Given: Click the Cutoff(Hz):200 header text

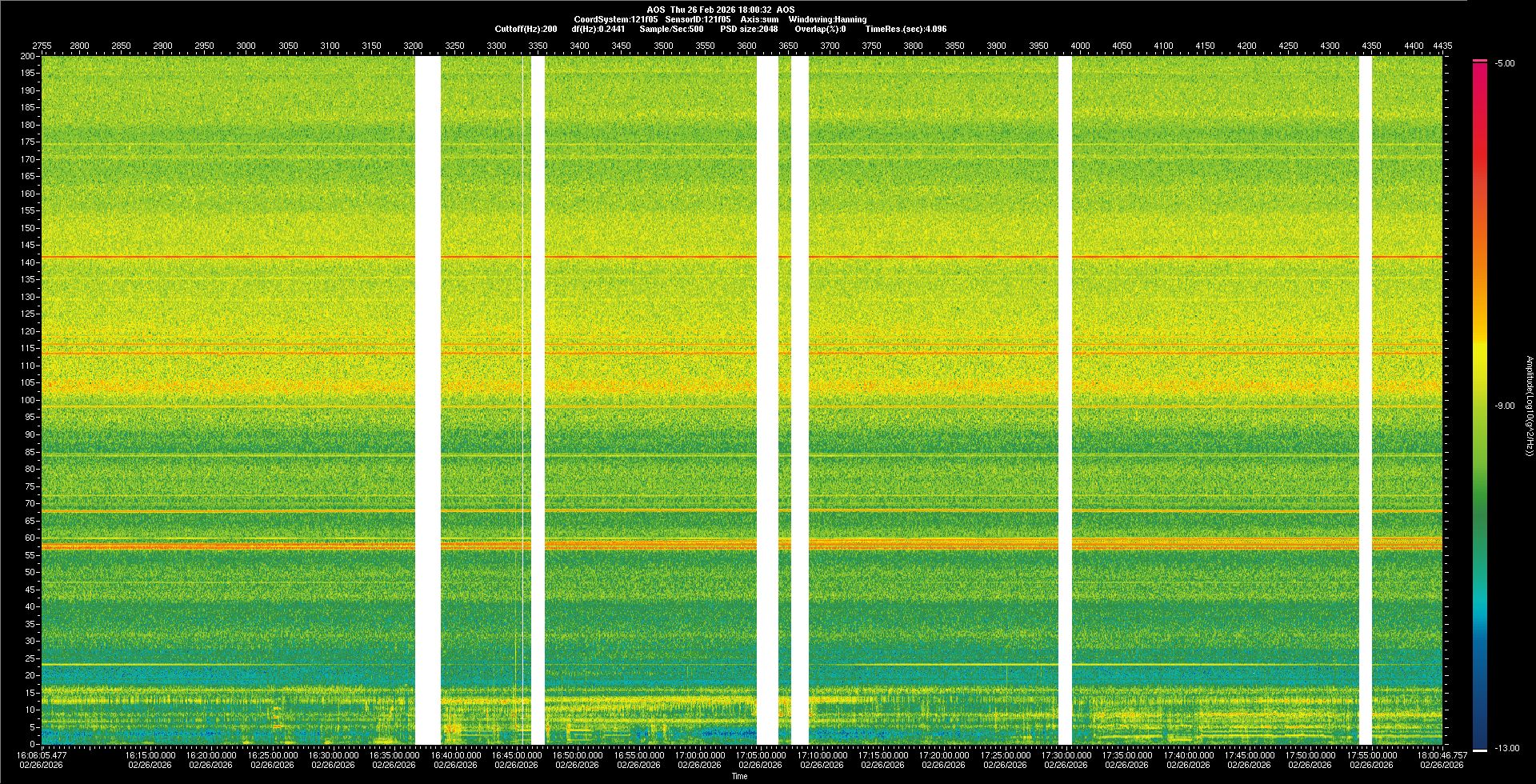Looking at the screenshot, I should pyautogui.click(x=526, y=29).
